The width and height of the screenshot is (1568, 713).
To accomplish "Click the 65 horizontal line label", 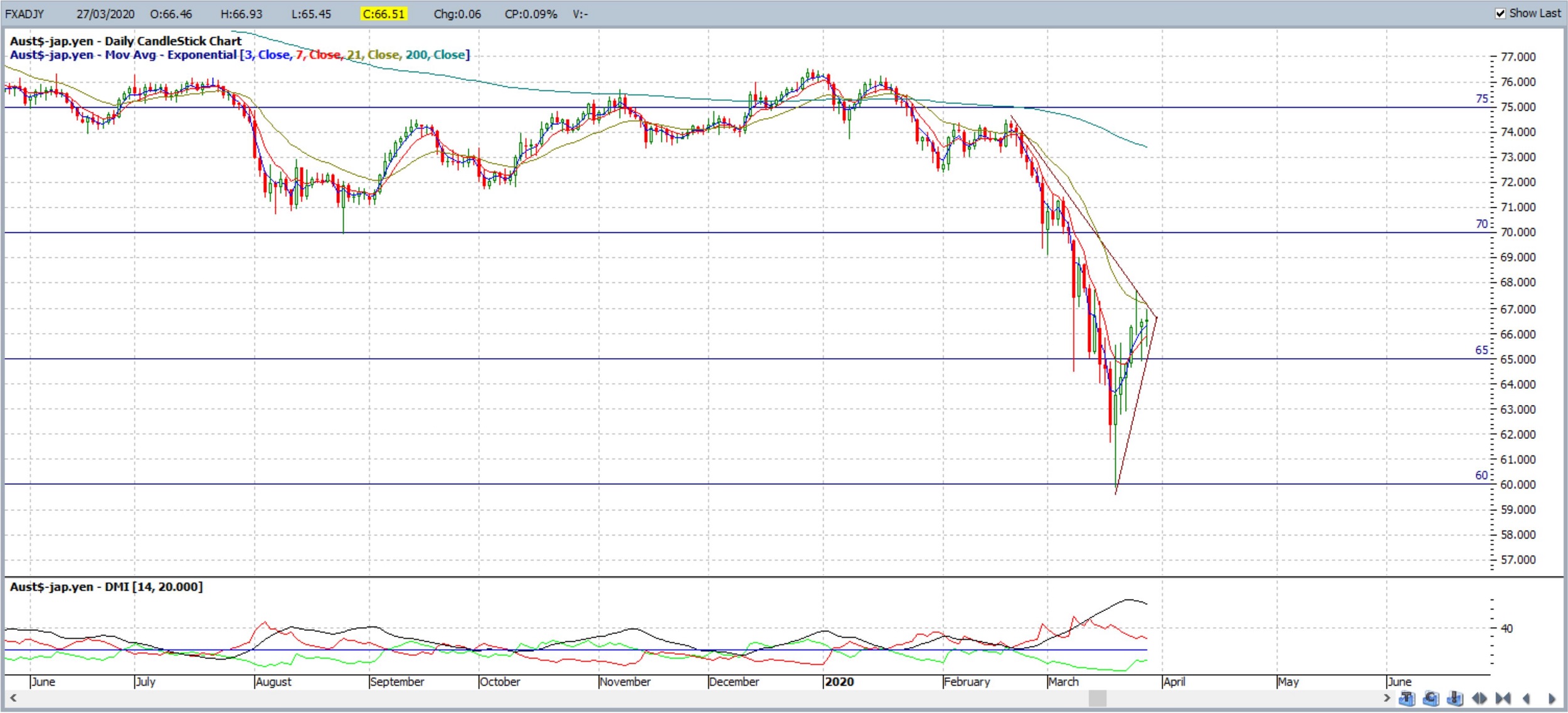I will coord(1481,350).
